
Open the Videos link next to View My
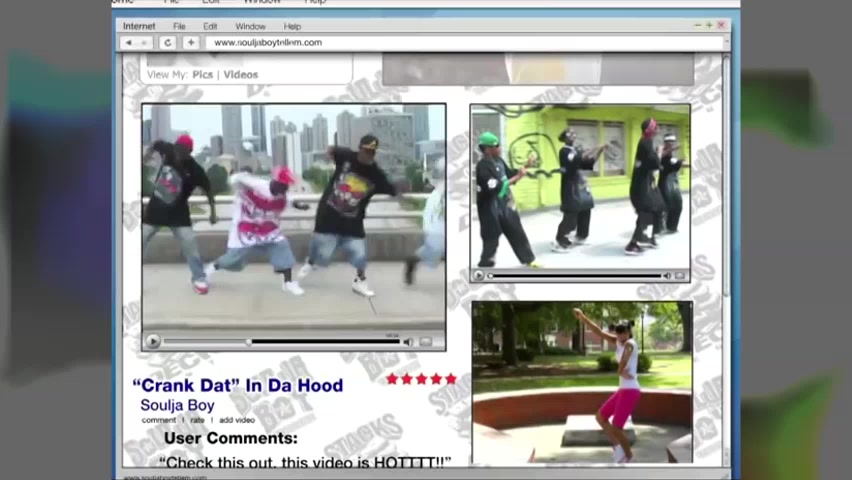241,74
